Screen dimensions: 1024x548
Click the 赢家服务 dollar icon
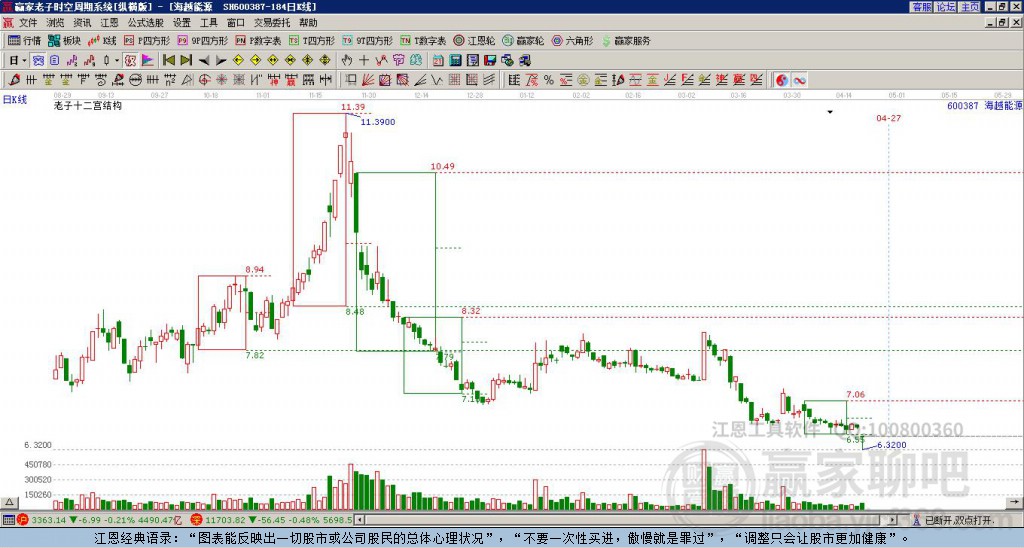click(610, 41)
